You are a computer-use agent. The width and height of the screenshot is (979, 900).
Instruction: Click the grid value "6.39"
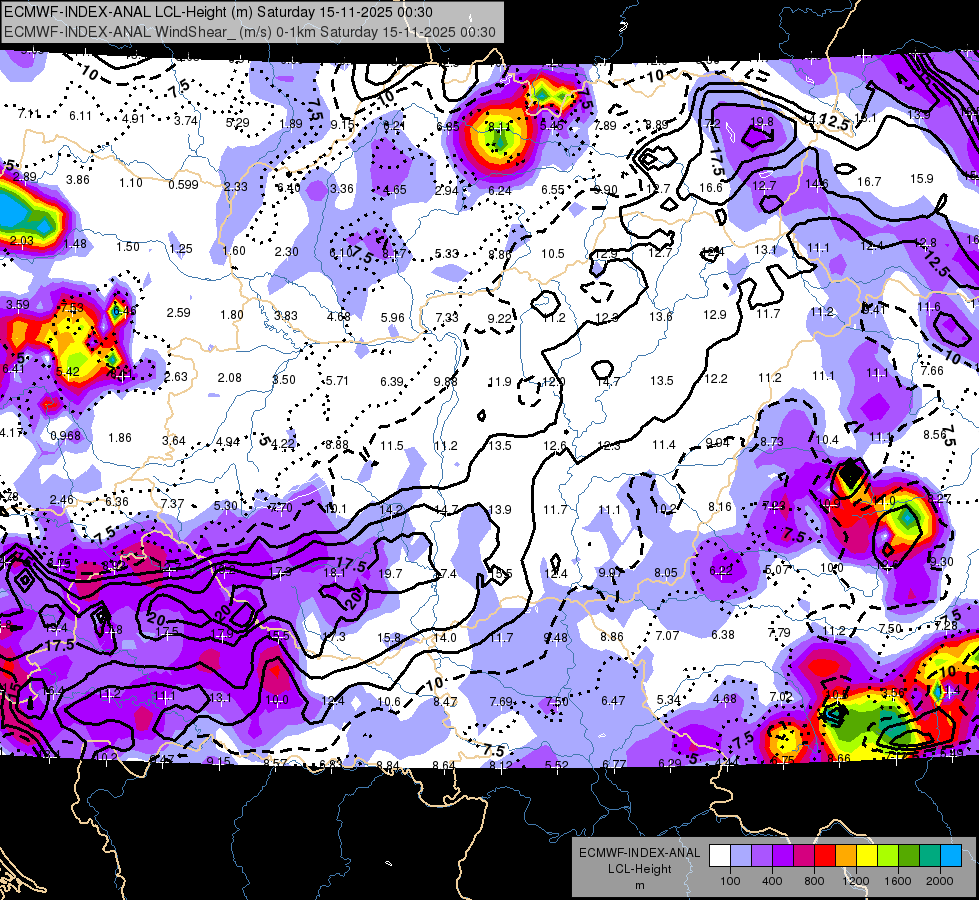click(x=392, y=381)
